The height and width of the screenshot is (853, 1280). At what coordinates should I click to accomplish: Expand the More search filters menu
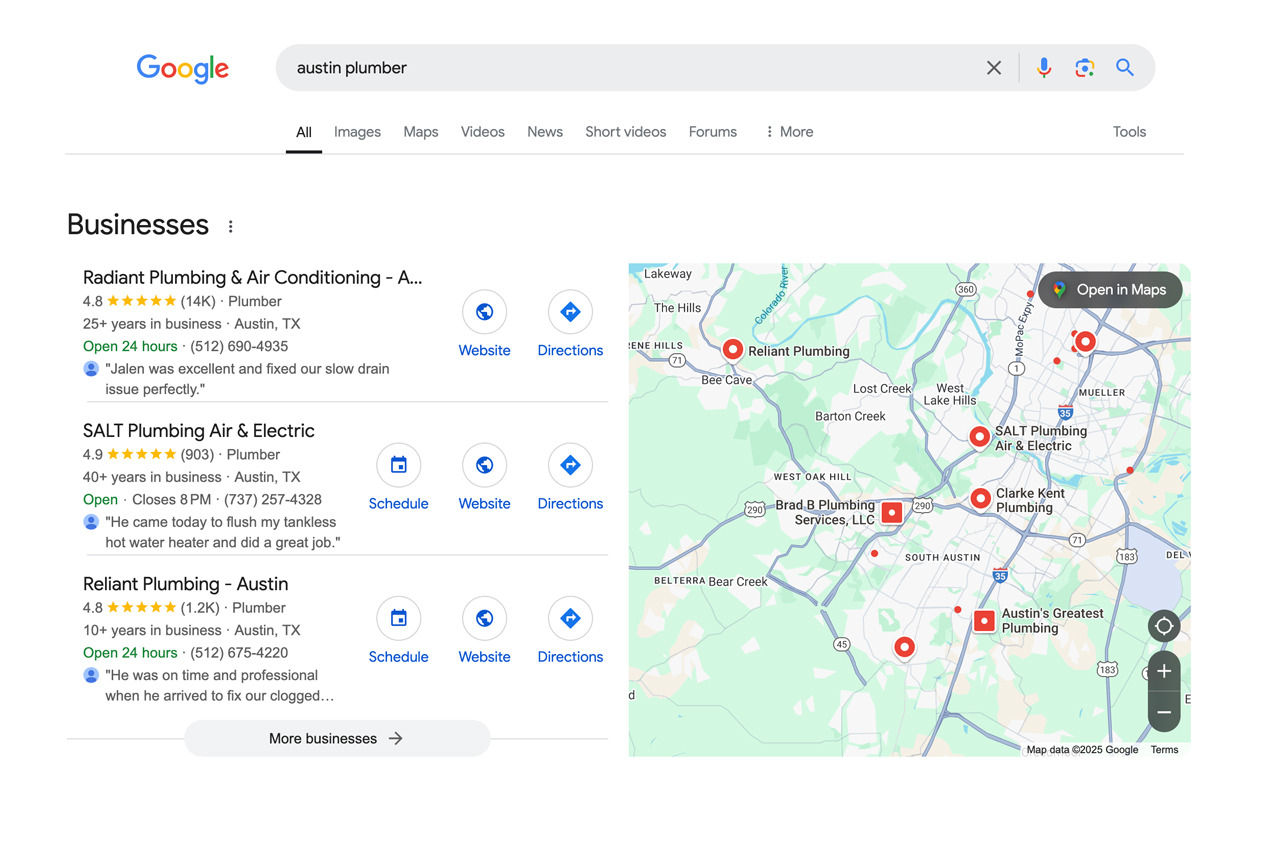pos(789,132)
